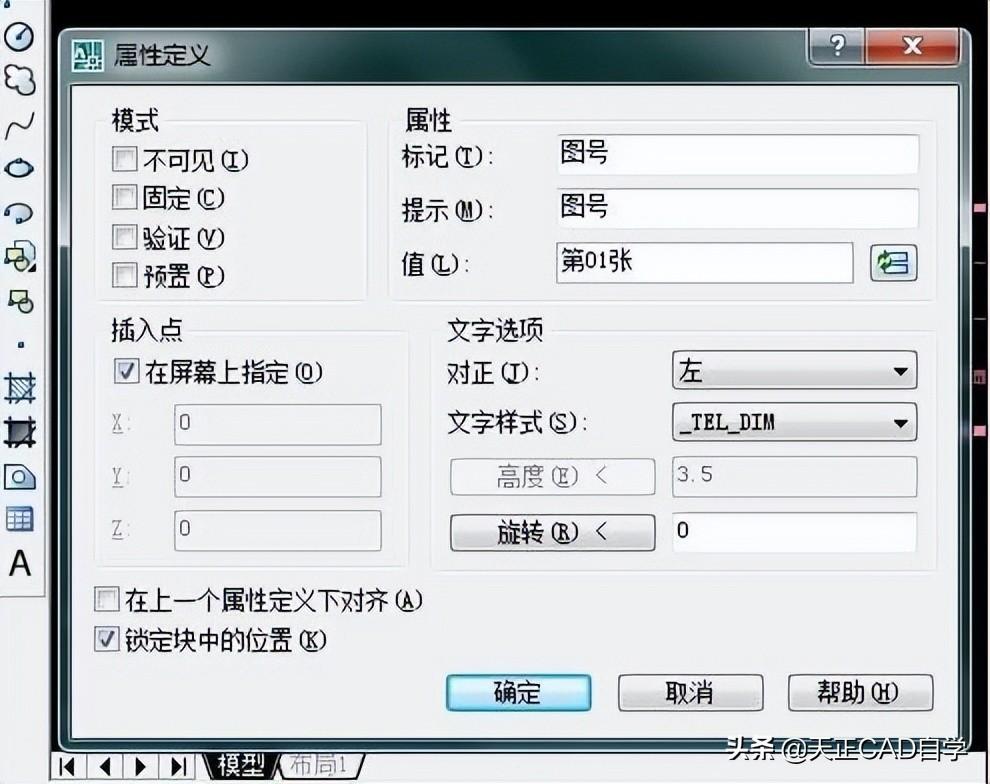Image resolution: width=990 pixels, height=784 pixels.
Task: Select the Spline curve tool
Action: [20, 125]
